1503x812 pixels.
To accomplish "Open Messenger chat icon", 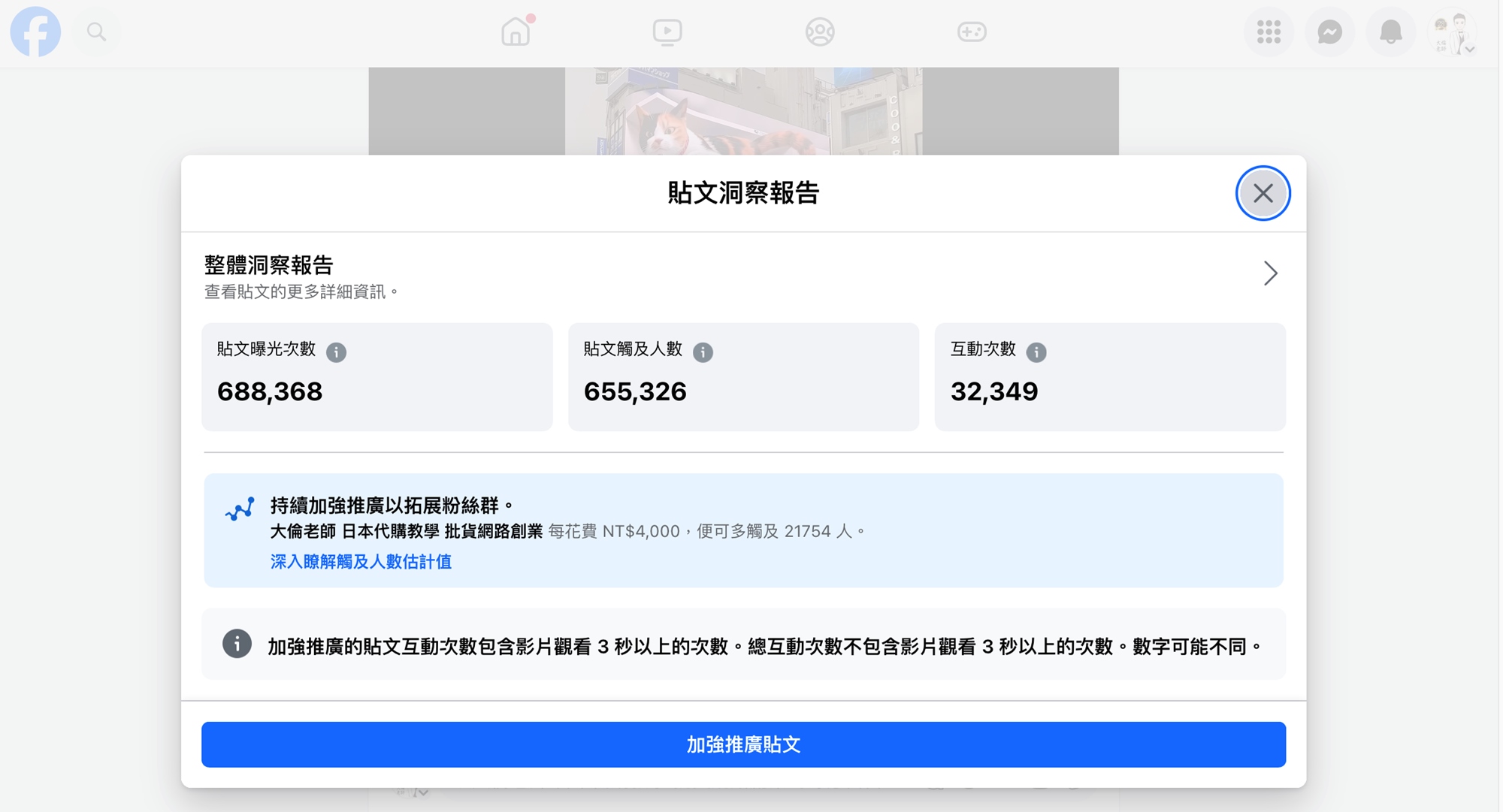I will point(1329,32).
